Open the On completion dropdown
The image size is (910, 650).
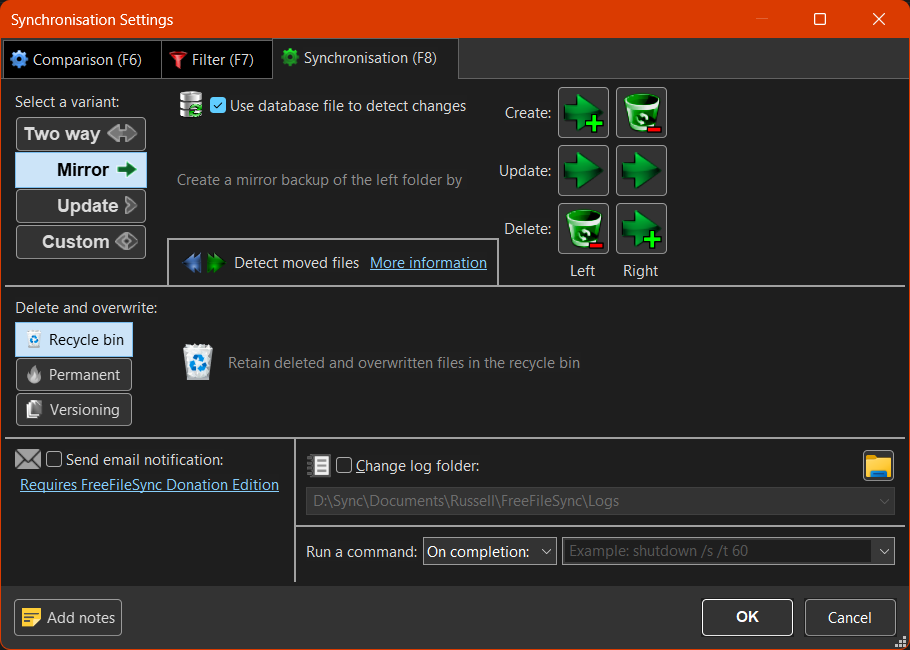tap(489, 551)
